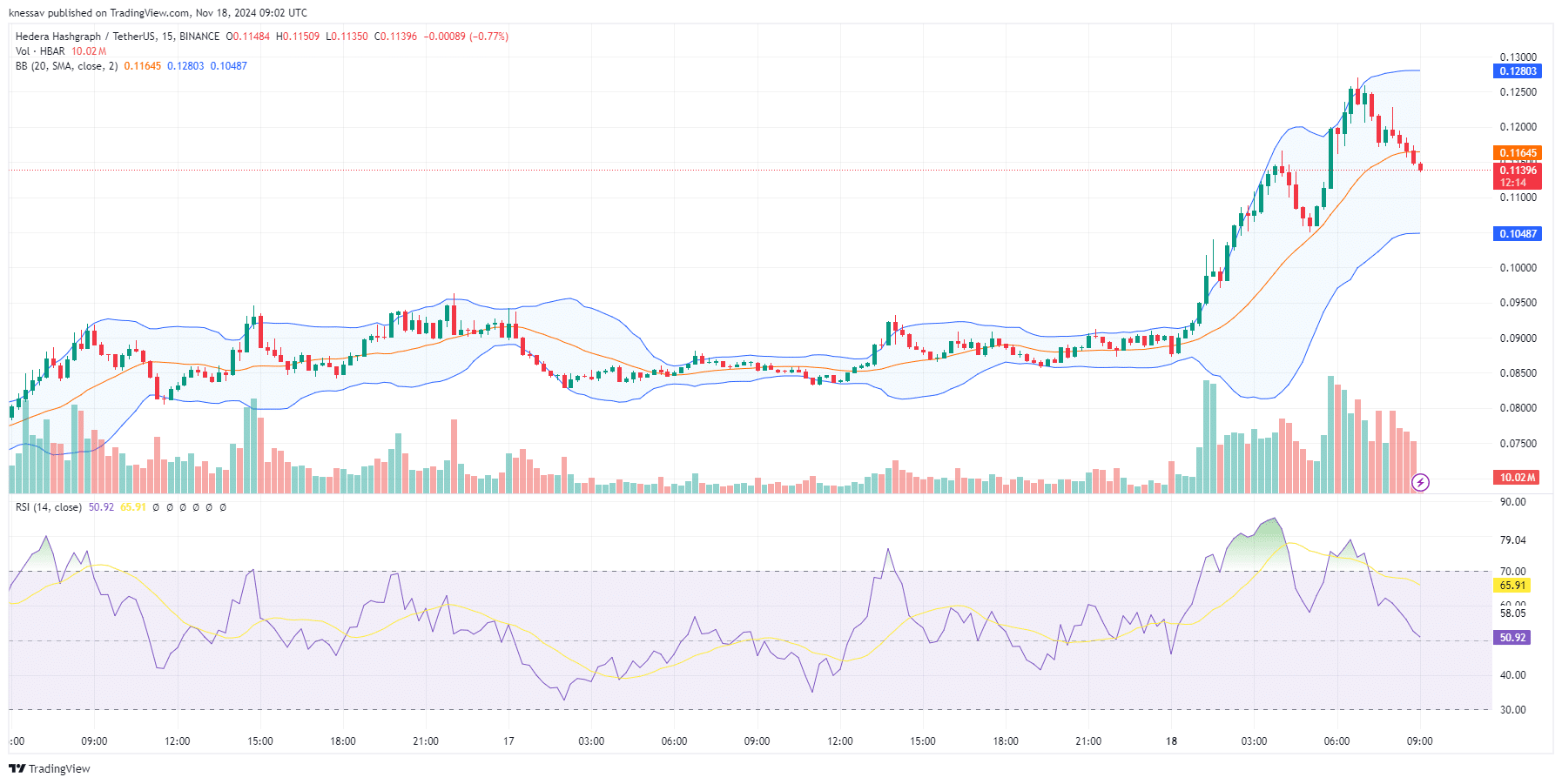1562x784 pixels.
Task: Click the 0.13000 price axis tick
Action: tap(1518, 57)
